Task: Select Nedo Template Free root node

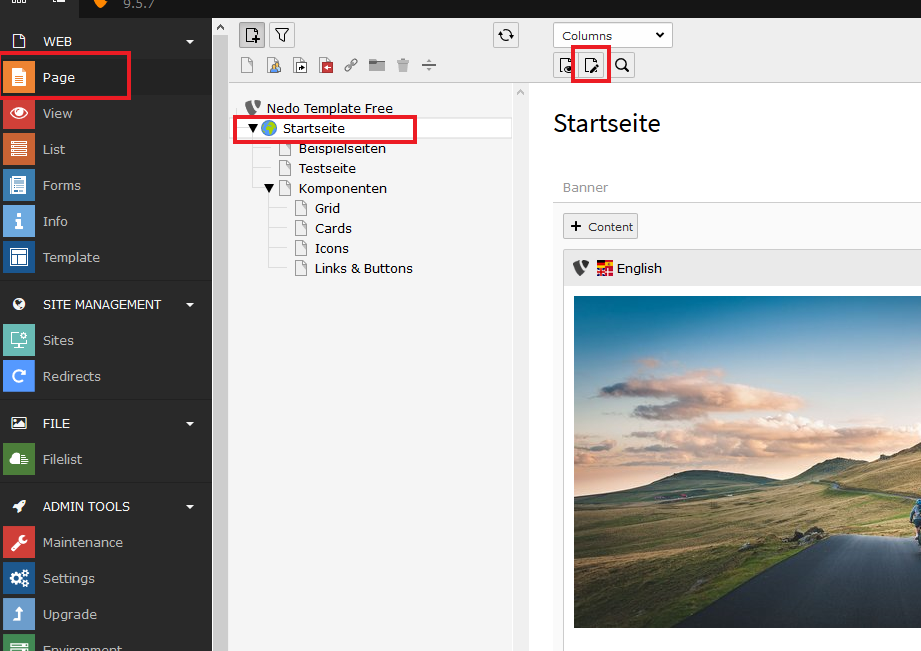Action: coord(330,108)
